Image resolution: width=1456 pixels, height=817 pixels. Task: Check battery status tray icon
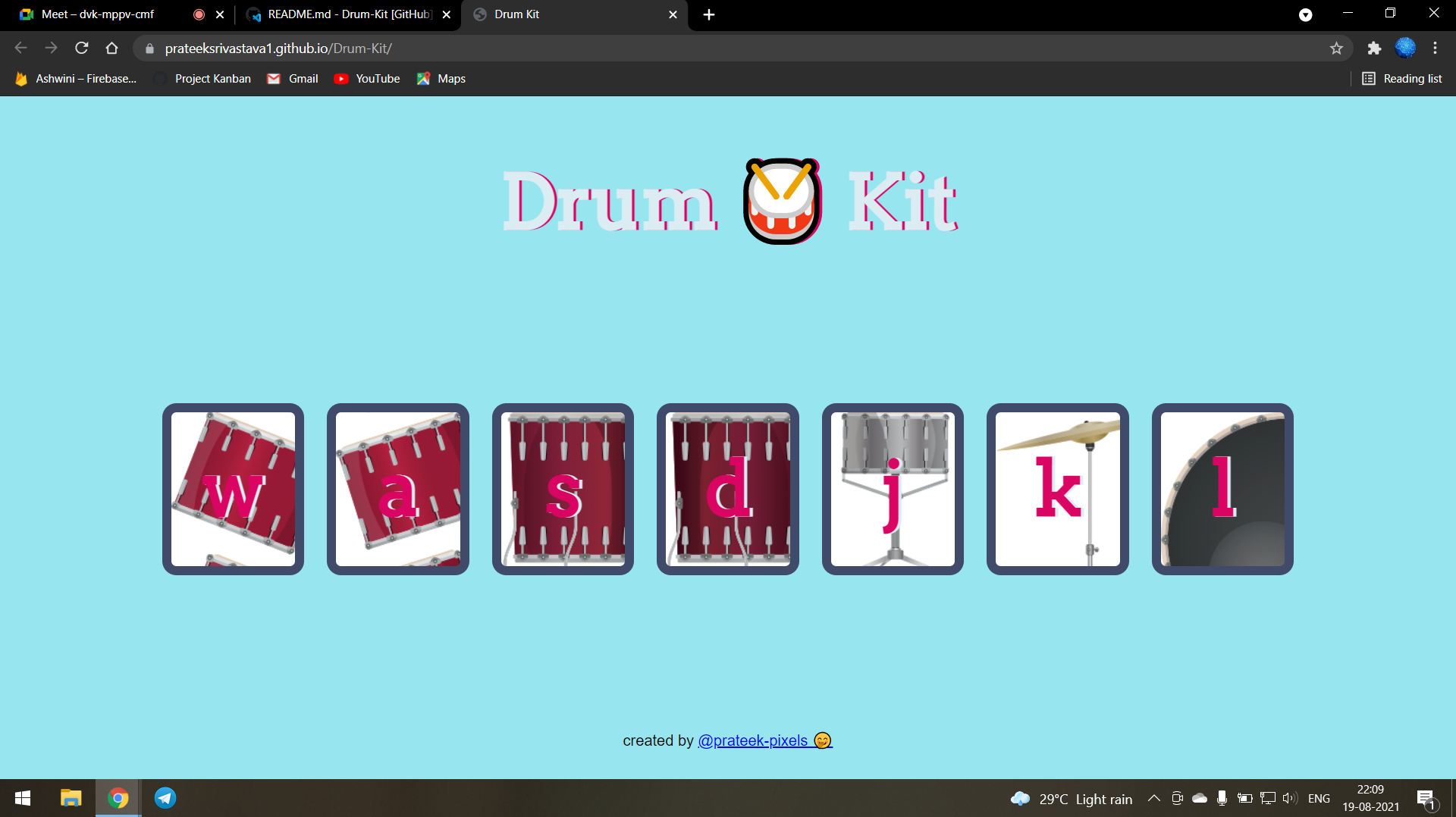1244,798
